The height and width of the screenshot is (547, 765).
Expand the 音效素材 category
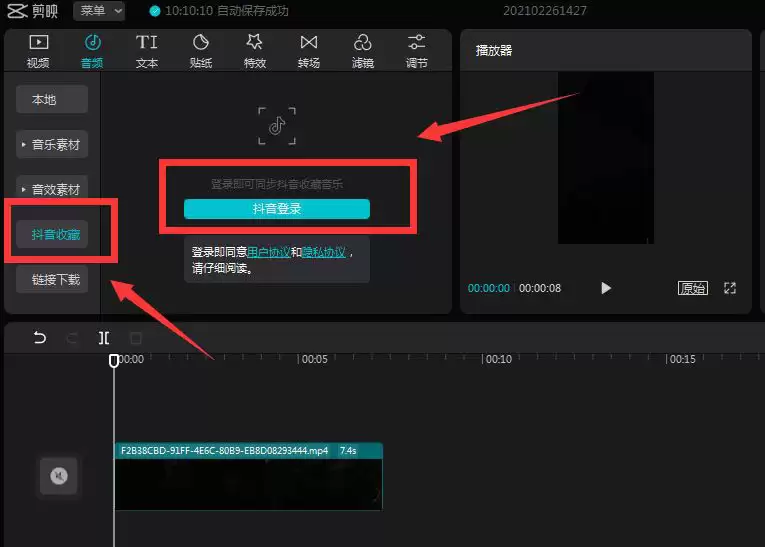(x=53, y=189)
